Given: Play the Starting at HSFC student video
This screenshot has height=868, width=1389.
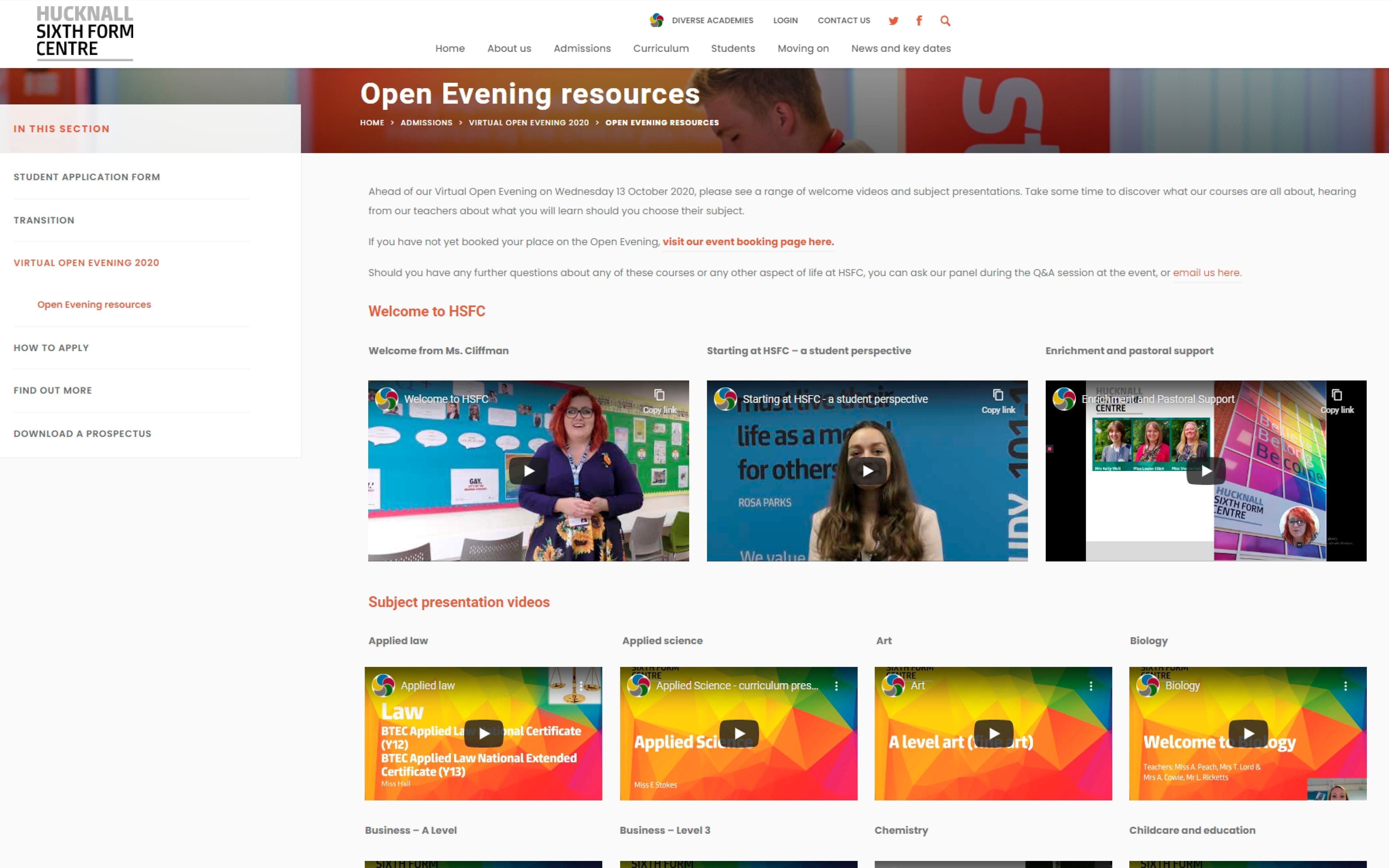Looking at the screenshot, I should tap(867, 471).
